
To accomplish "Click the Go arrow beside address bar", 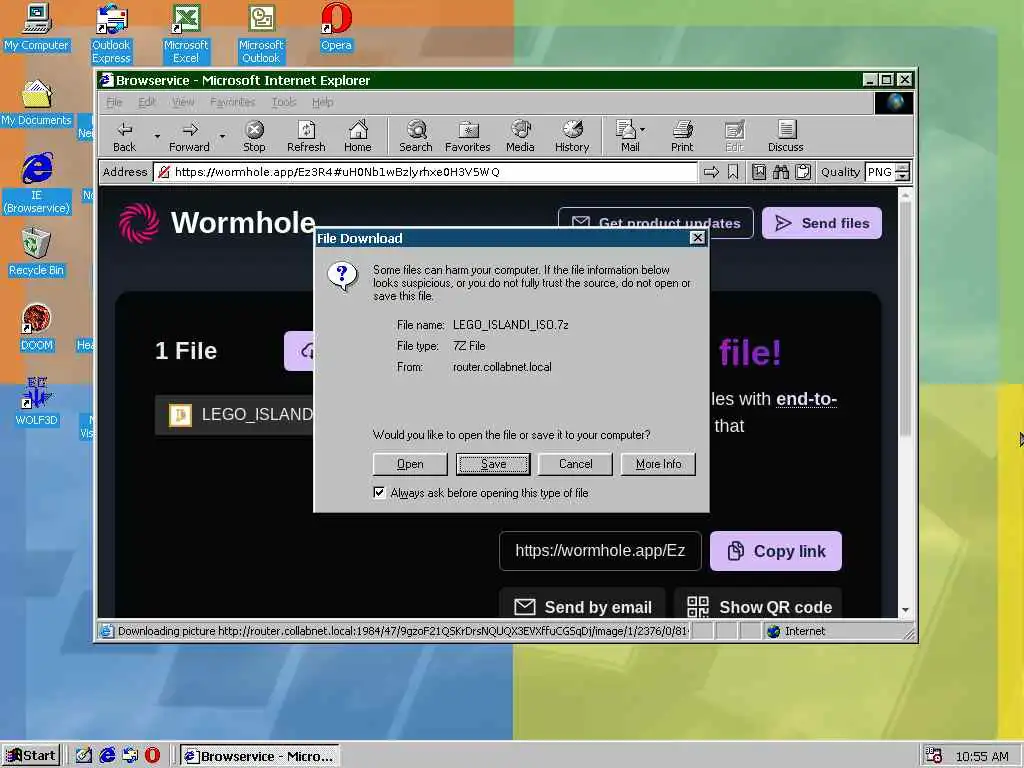I will tap(711, 172).
